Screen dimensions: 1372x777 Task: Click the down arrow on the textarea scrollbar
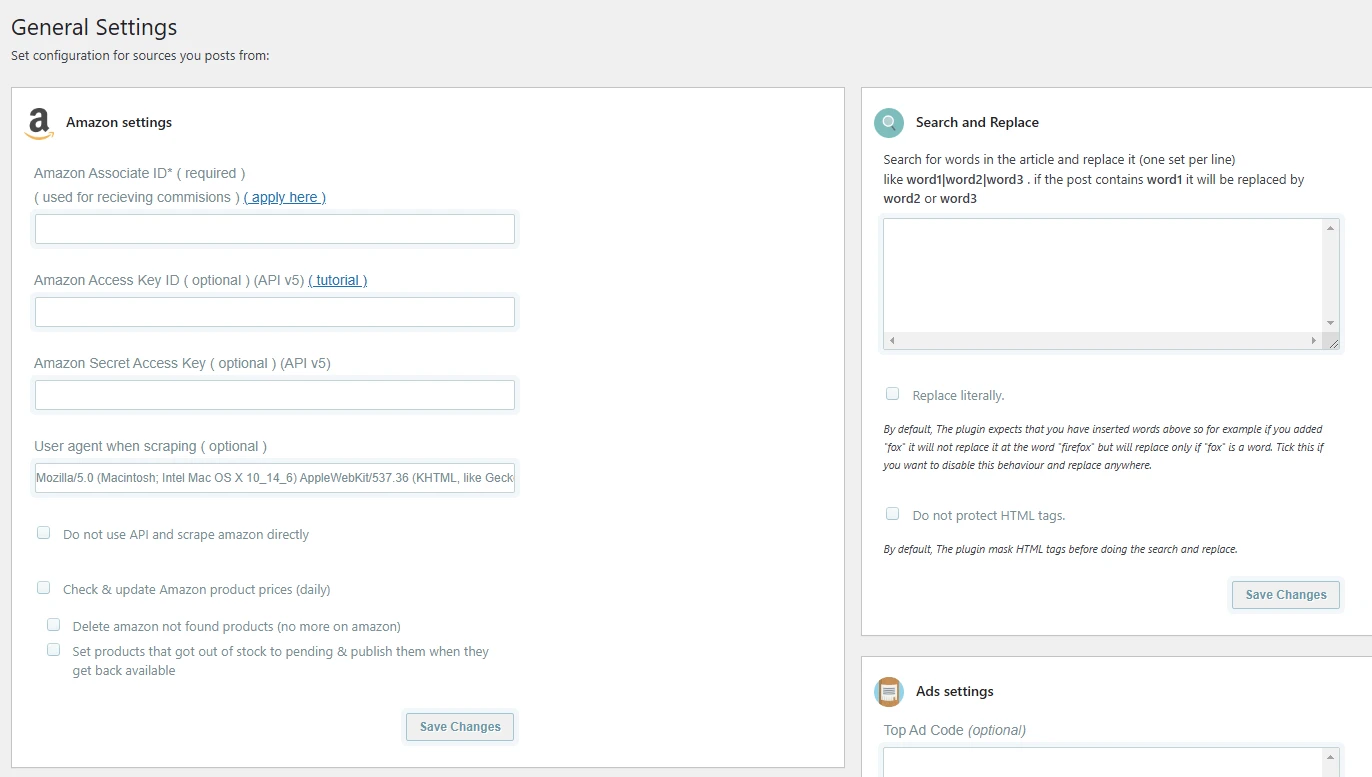coord(1330,323)
